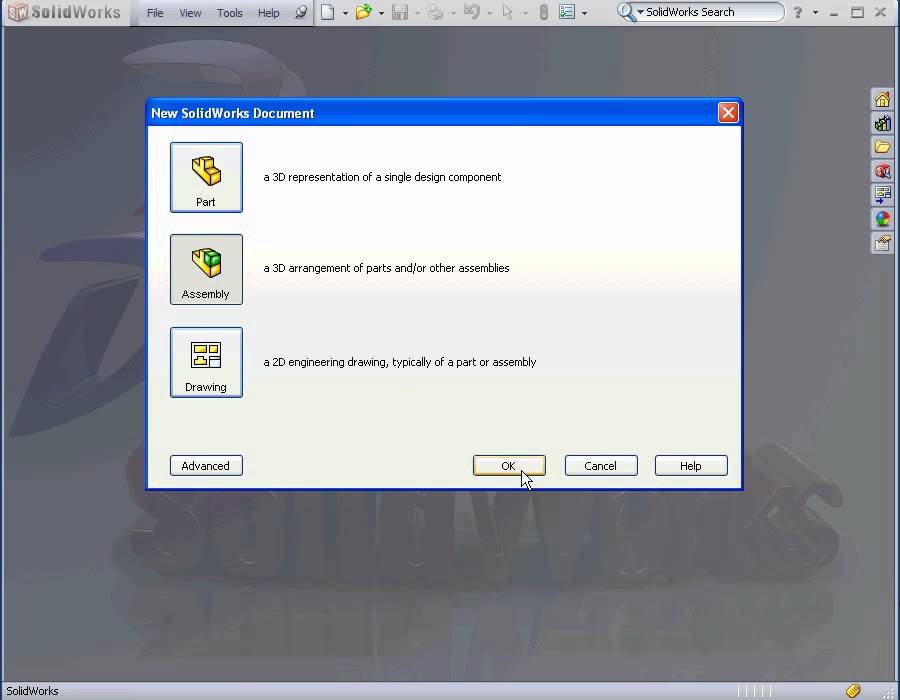
Task: Click the Advanced button
Action: coord(206,465)
